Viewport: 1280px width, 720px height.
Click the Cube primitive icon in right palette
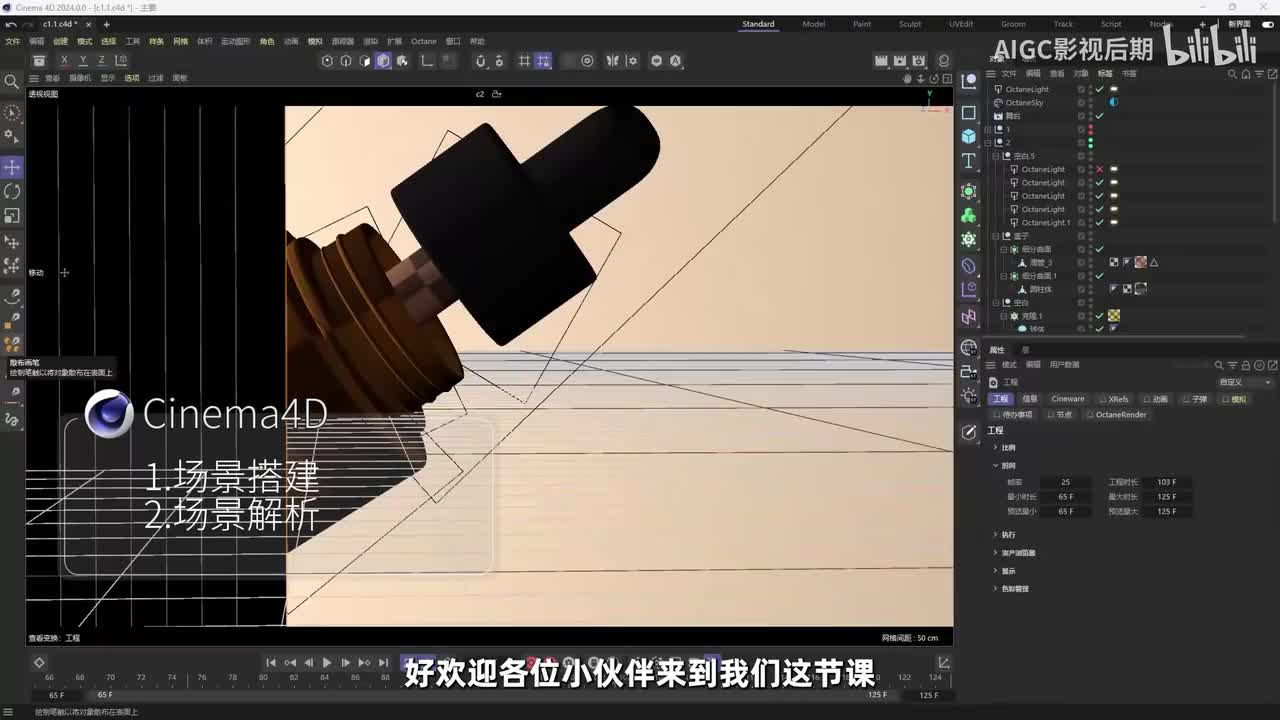[968, 136]
